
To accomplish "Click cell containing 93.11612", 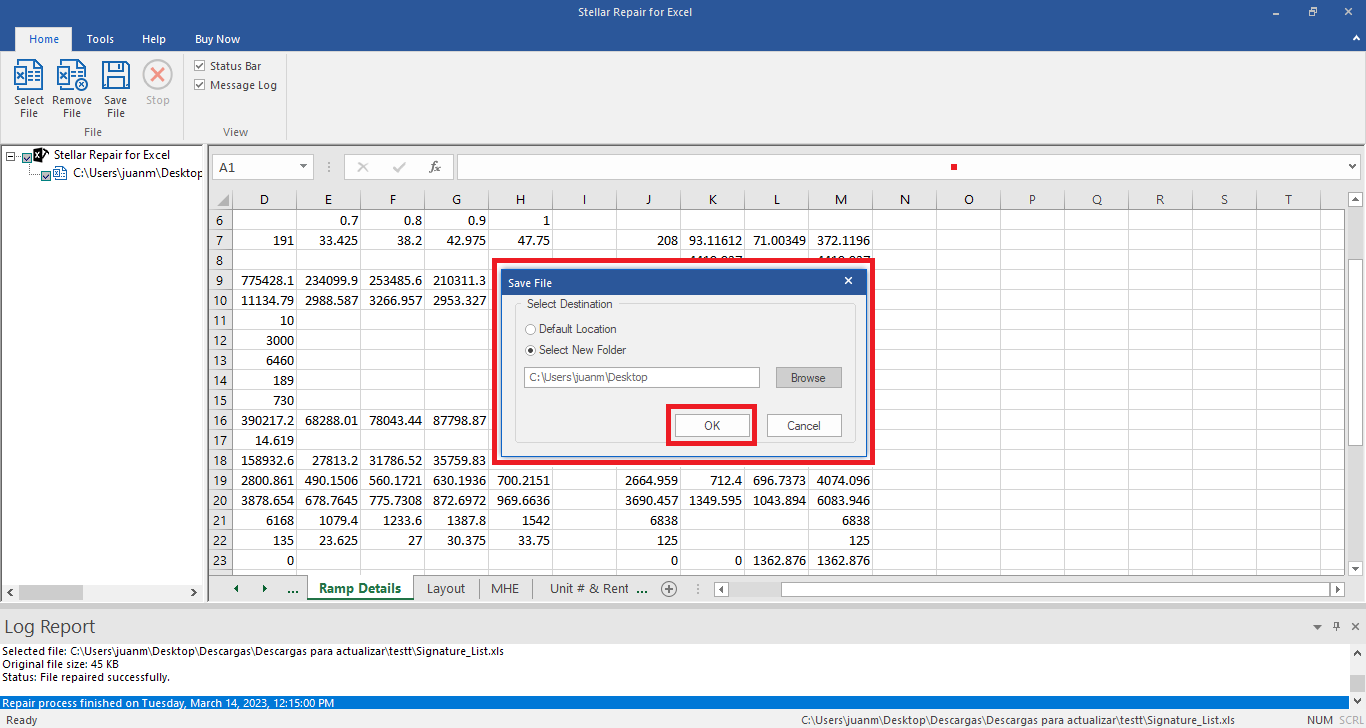I will tap(712, 240).
